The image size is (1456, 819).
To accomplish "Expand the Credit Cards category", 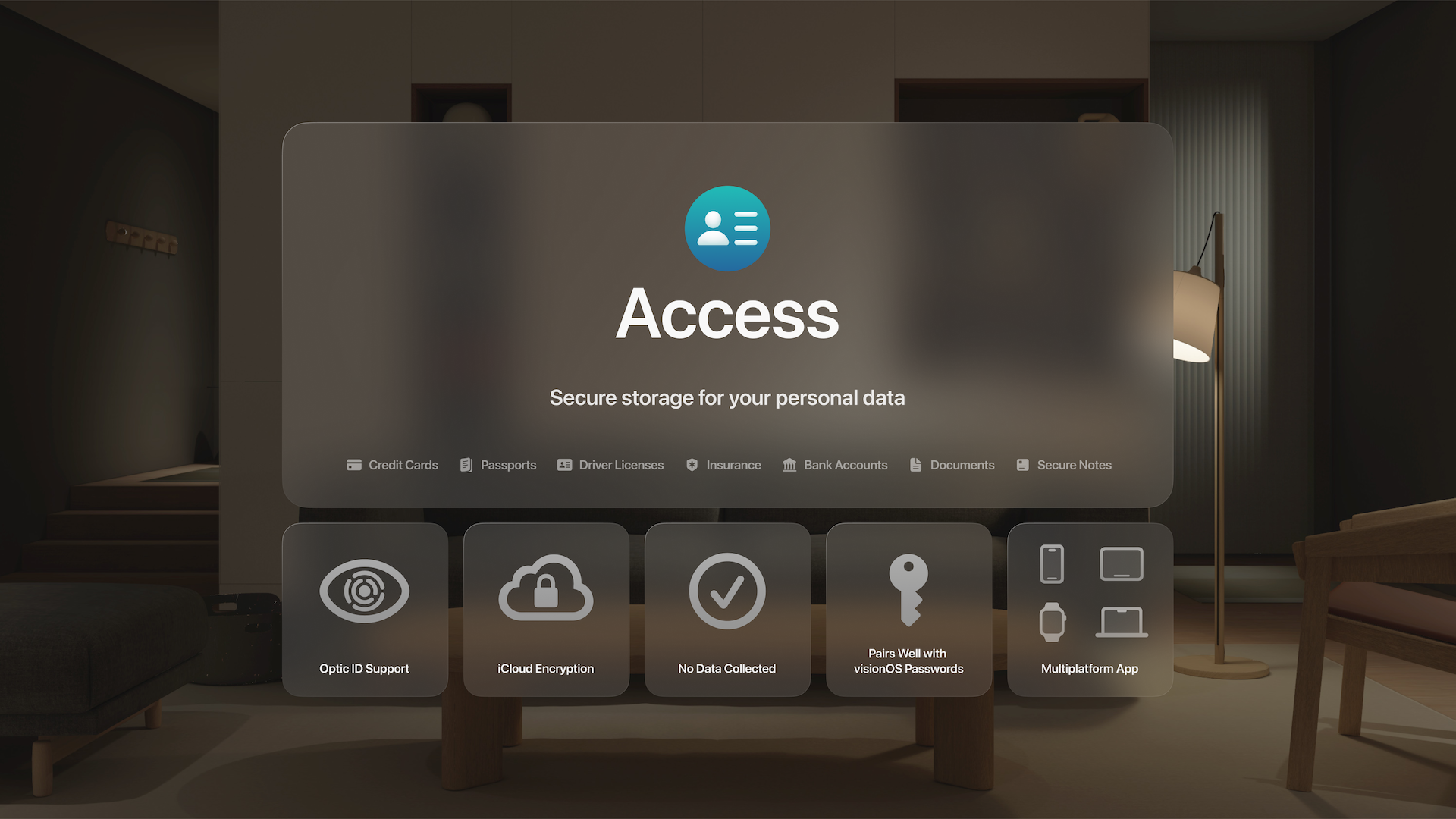I will click(x=391, y=465).
